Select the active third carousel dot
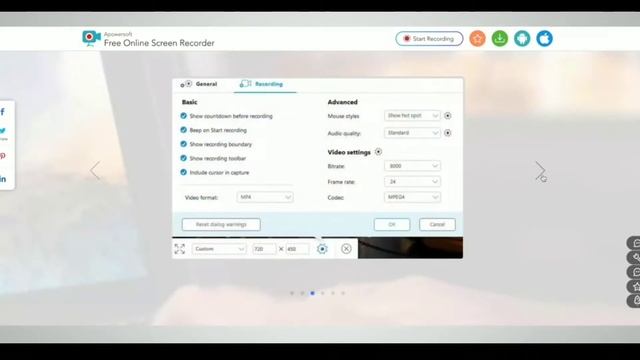The width and height of the screenshot is (640, 360). click(x=312, y=293)
